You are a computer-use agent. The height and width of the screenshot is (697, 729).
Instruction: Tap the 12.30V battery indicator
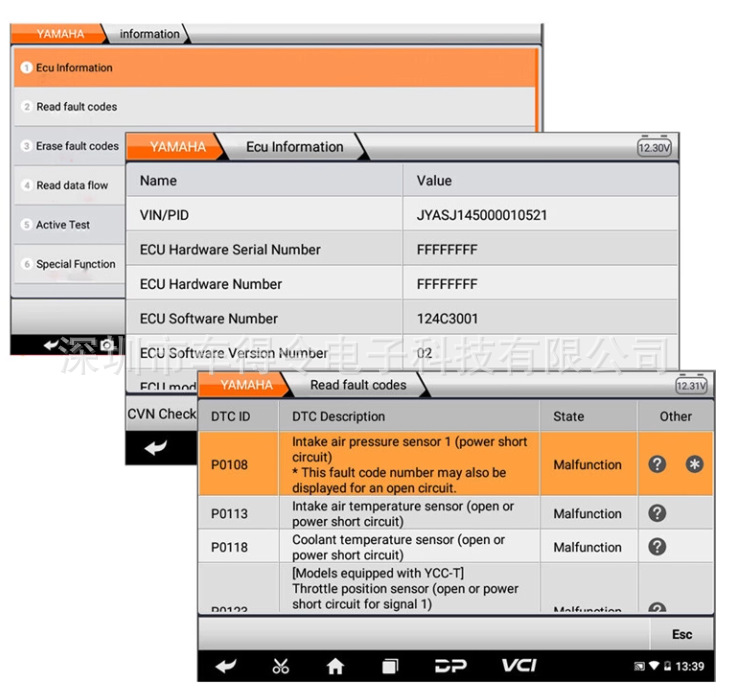point(654,147)
